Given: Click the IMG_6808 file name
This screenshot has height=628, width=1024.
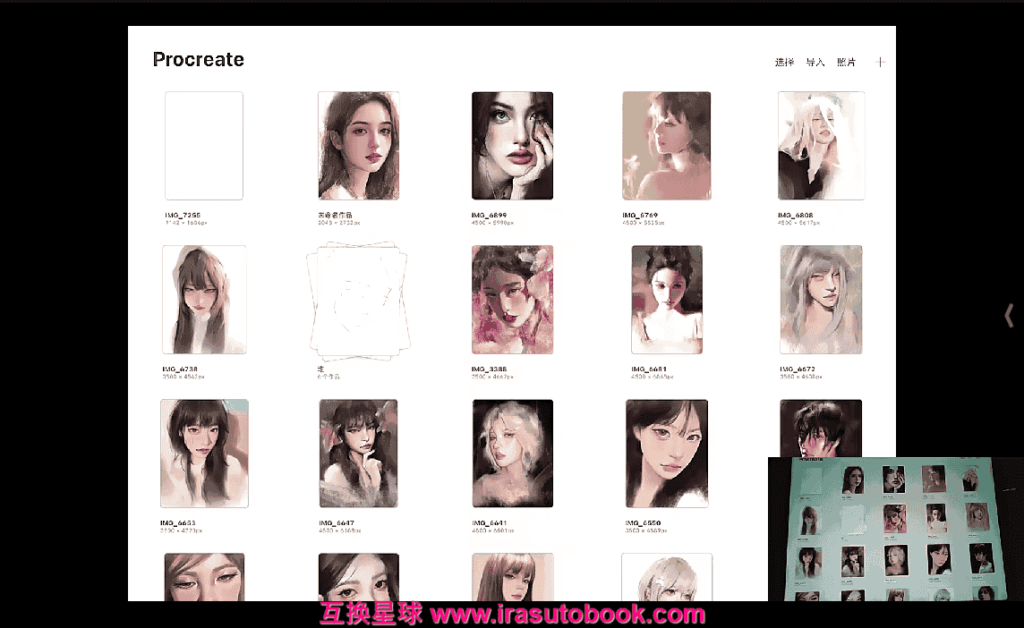Looking at the screenshot, I should click(x=795, y=215).
